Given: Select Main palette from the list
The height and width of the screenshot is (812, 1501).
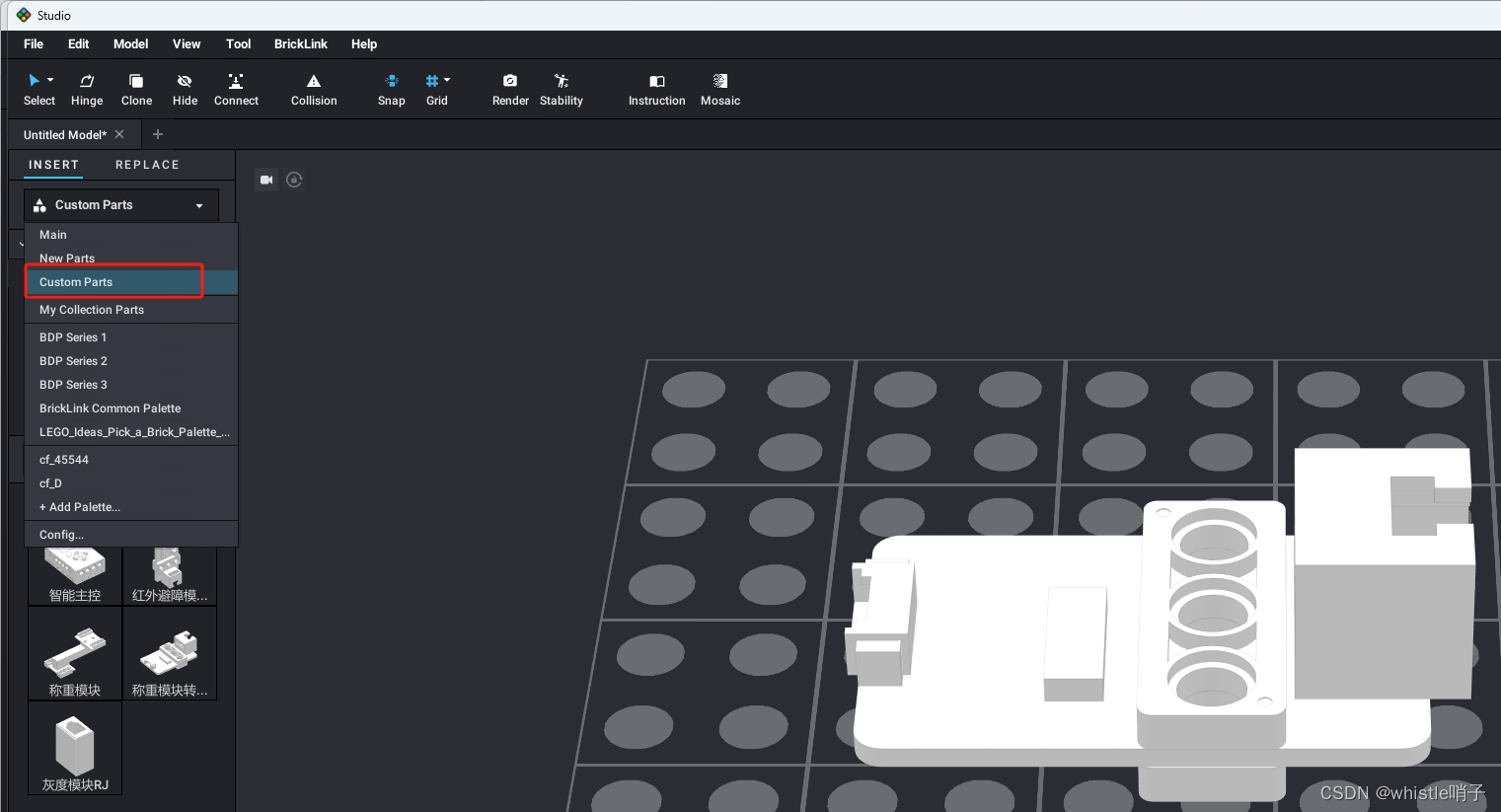Looking at the screenshot, I should [x=131, y=235].
